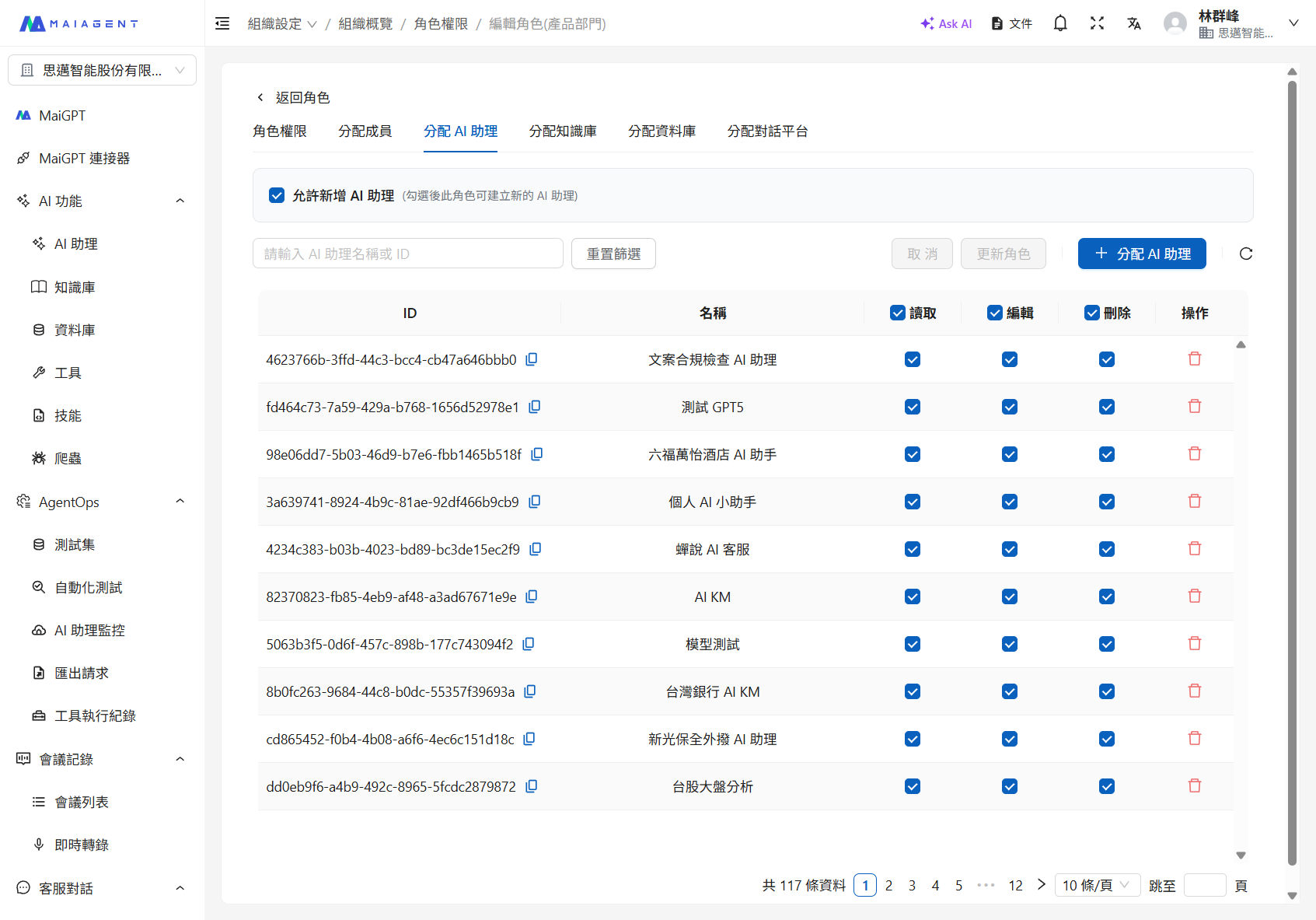
Task: Open the 10 條/頁 page size dropdown
Action: pyautogui.click(x=1098, y=885)
